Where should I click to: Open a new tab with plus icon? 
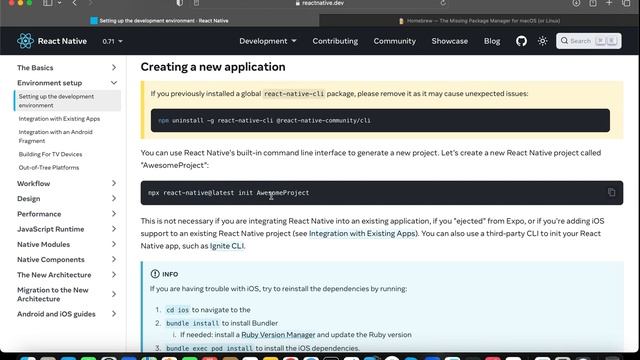pos(609,3)
